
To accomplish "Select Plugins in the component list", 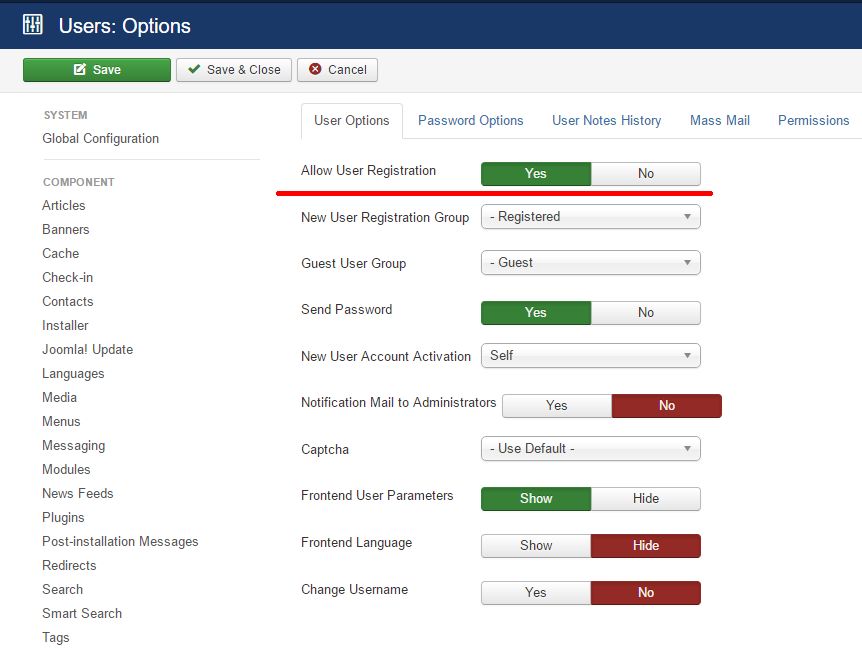I will tap(63, 518).
